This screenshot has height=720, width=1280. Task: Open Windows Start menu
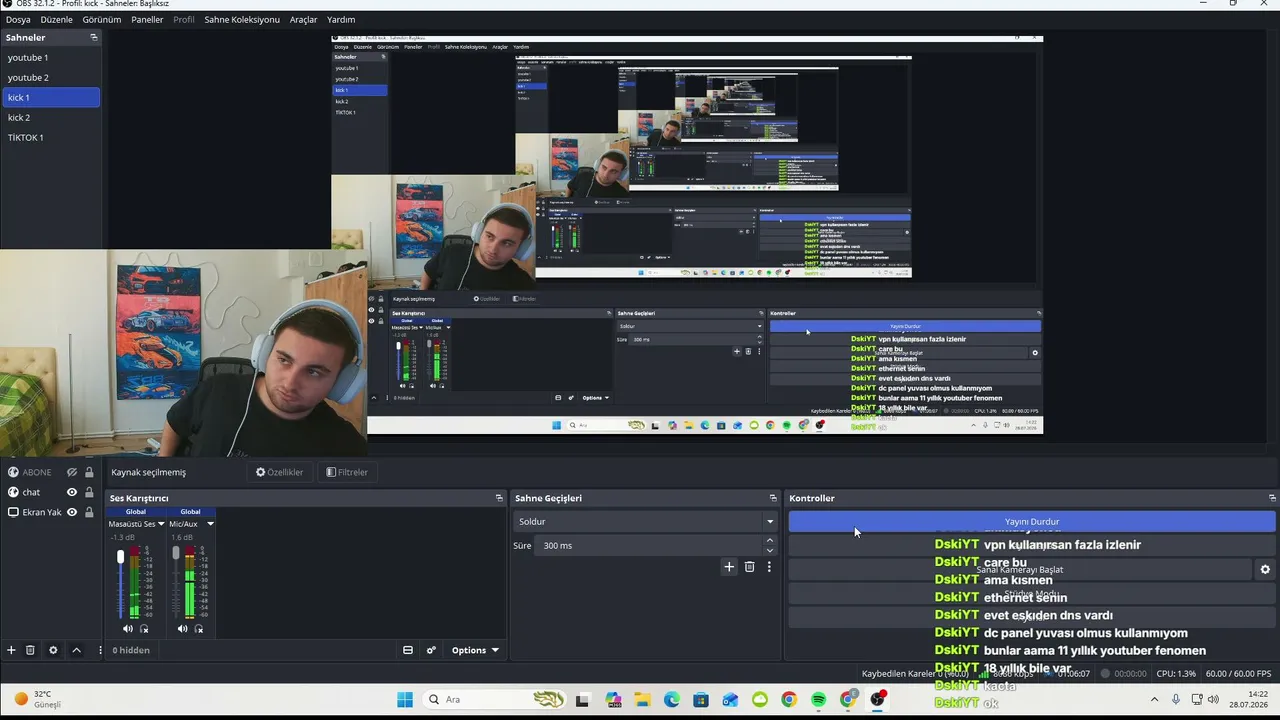[x=405, y=700]
